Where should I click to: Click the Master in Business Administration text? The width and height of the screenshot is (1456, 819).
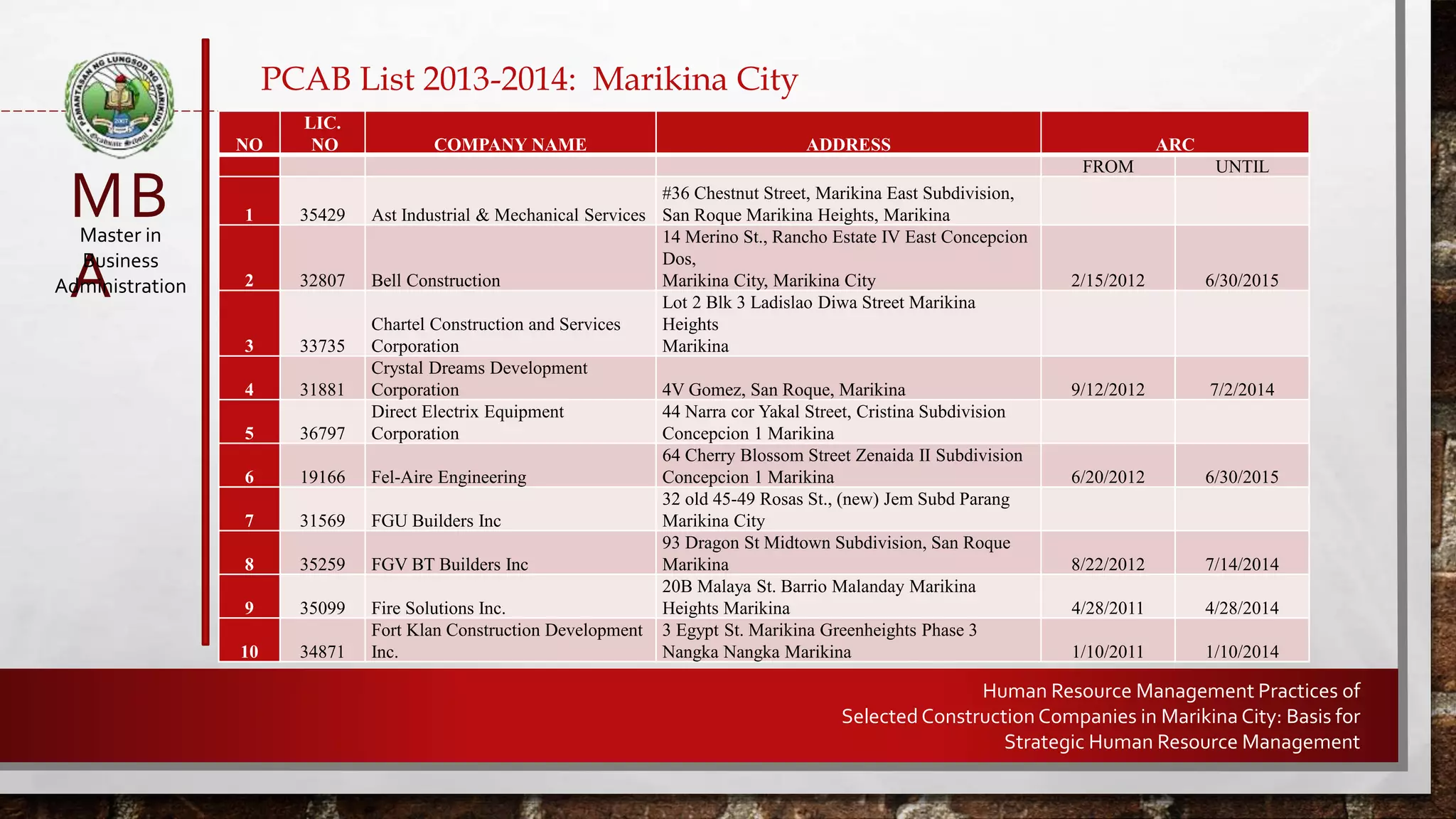tap(120, 260)
